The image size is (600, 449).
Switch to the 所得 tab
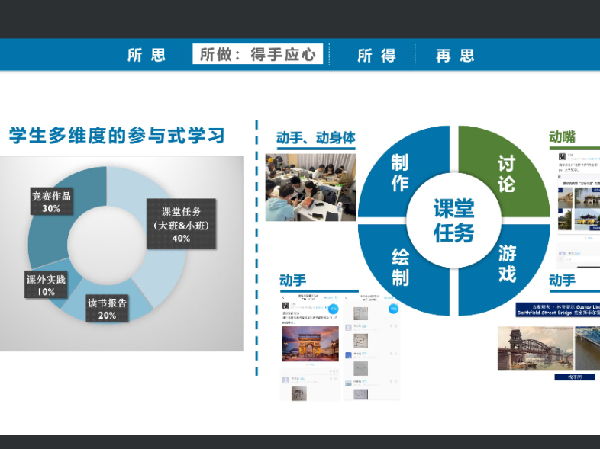pos(377,55)
